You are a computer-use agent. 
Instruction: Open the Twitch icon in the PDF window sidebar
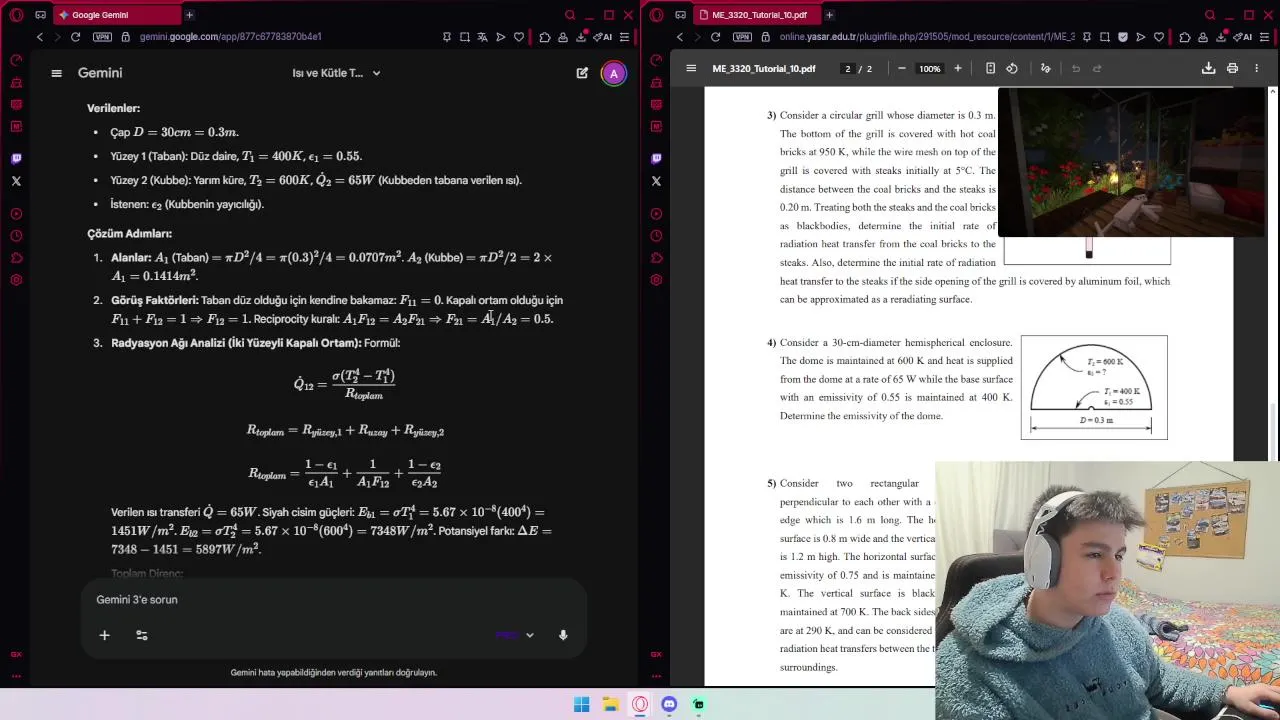pyautogui.click(x=656, y=158)
